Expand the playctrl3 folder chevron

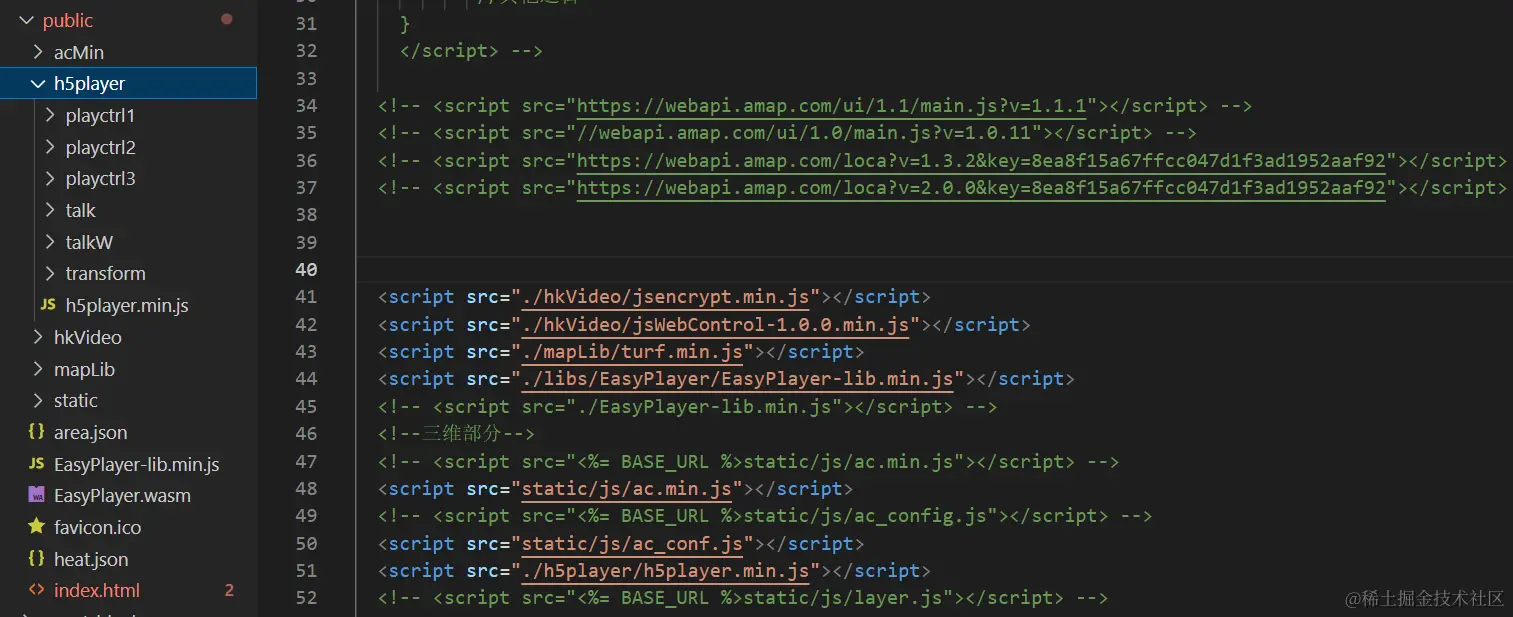[x=50, y=179]
